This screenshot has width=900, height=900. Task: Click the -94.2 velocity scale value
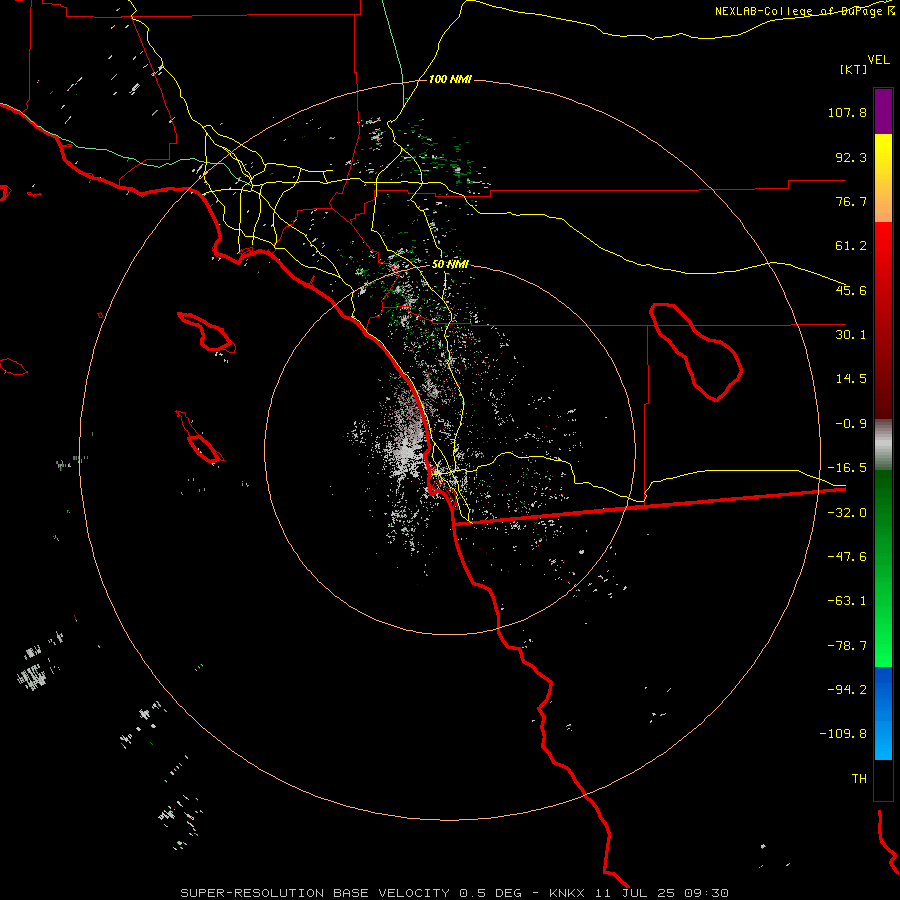click(847, 689)
